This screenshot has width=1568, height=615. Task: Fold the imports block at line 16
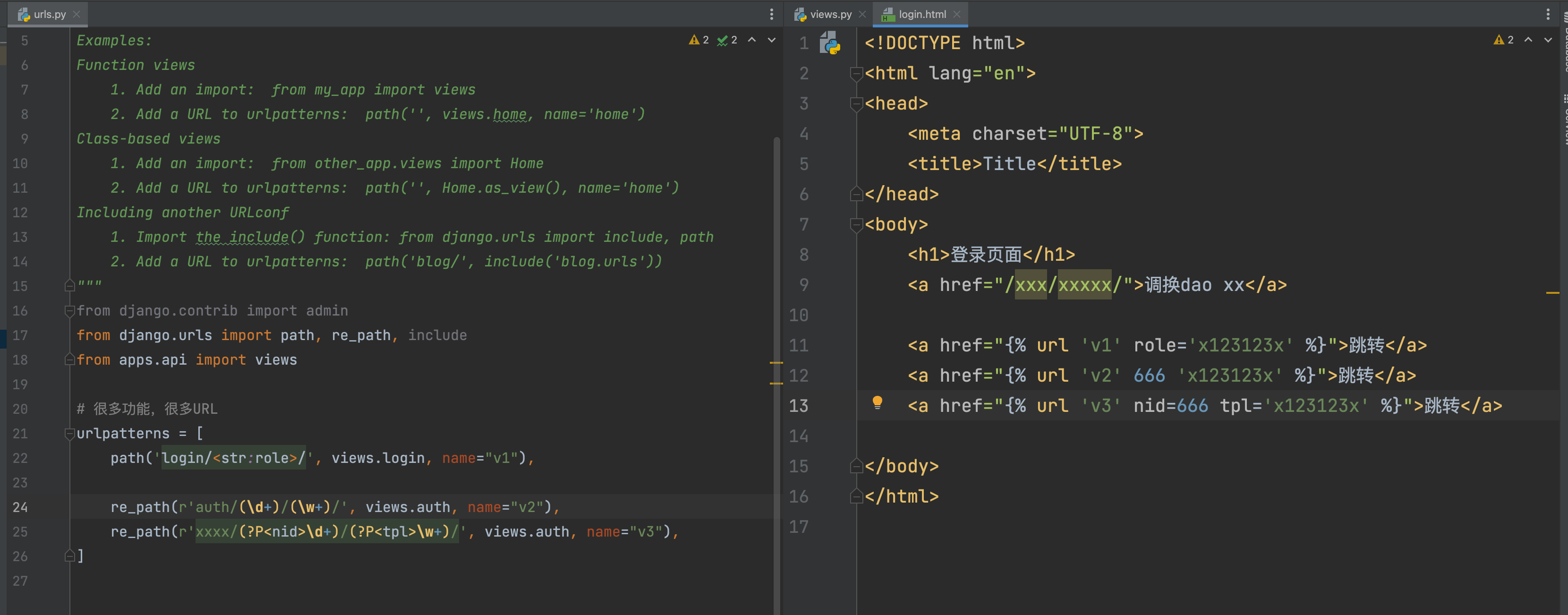click(x=69, y=310)
